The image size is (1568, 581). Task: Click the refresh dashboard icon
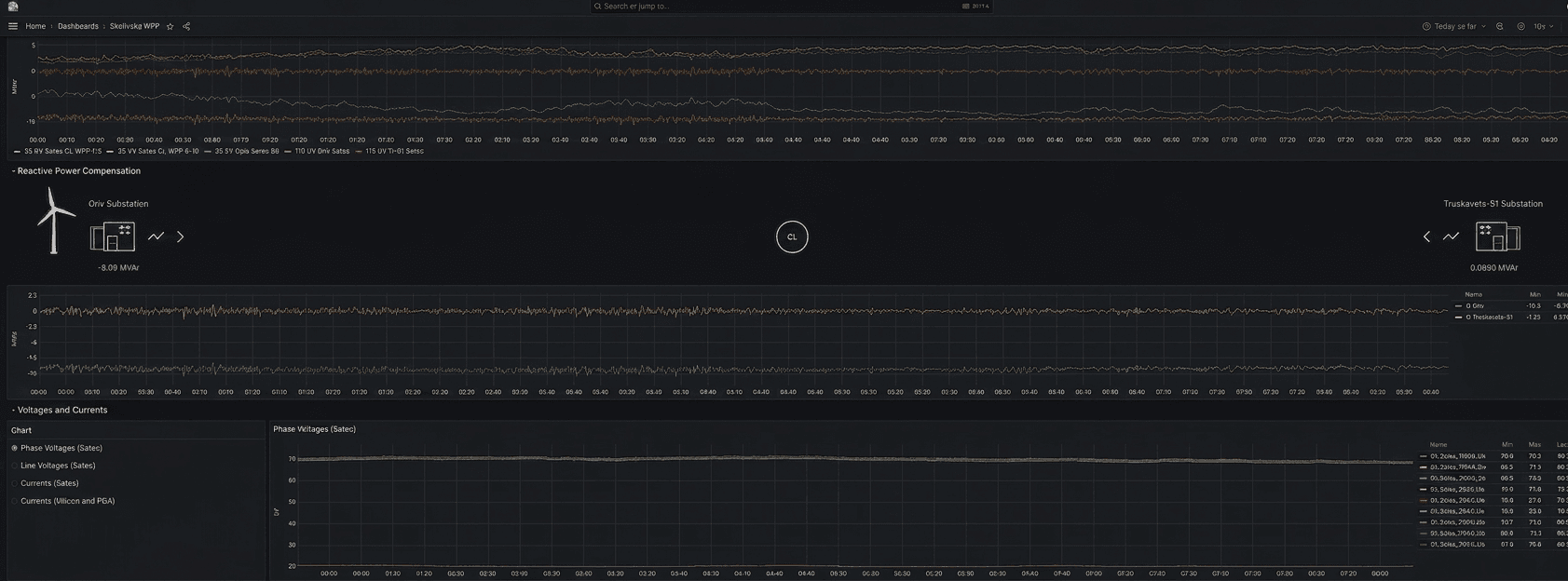click(1520, 26)
